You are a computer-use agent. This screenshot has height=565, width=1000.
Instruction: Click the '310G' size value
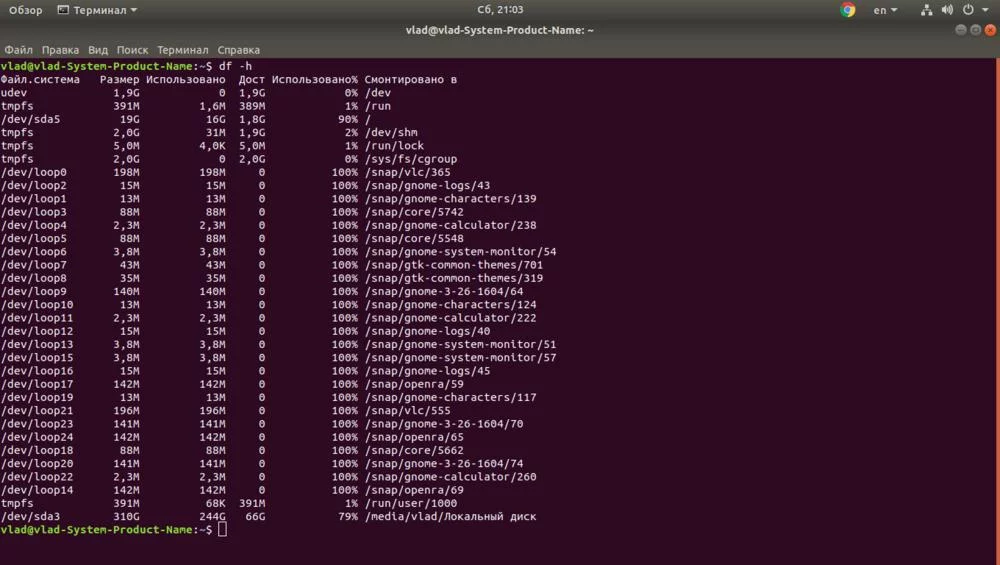126,517
